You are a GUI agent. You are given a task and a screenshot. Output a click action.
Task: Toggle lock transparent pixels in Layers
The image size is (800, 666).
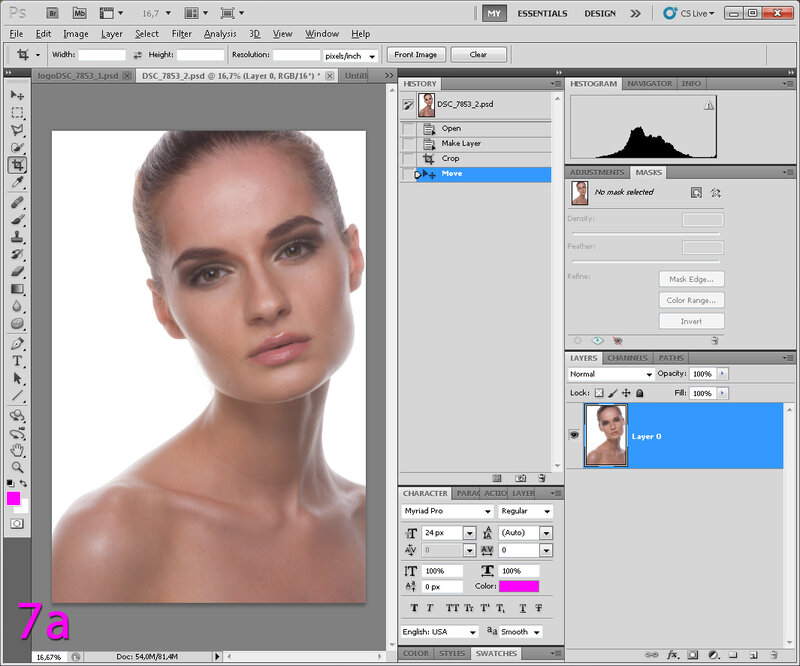pos(599,393)
